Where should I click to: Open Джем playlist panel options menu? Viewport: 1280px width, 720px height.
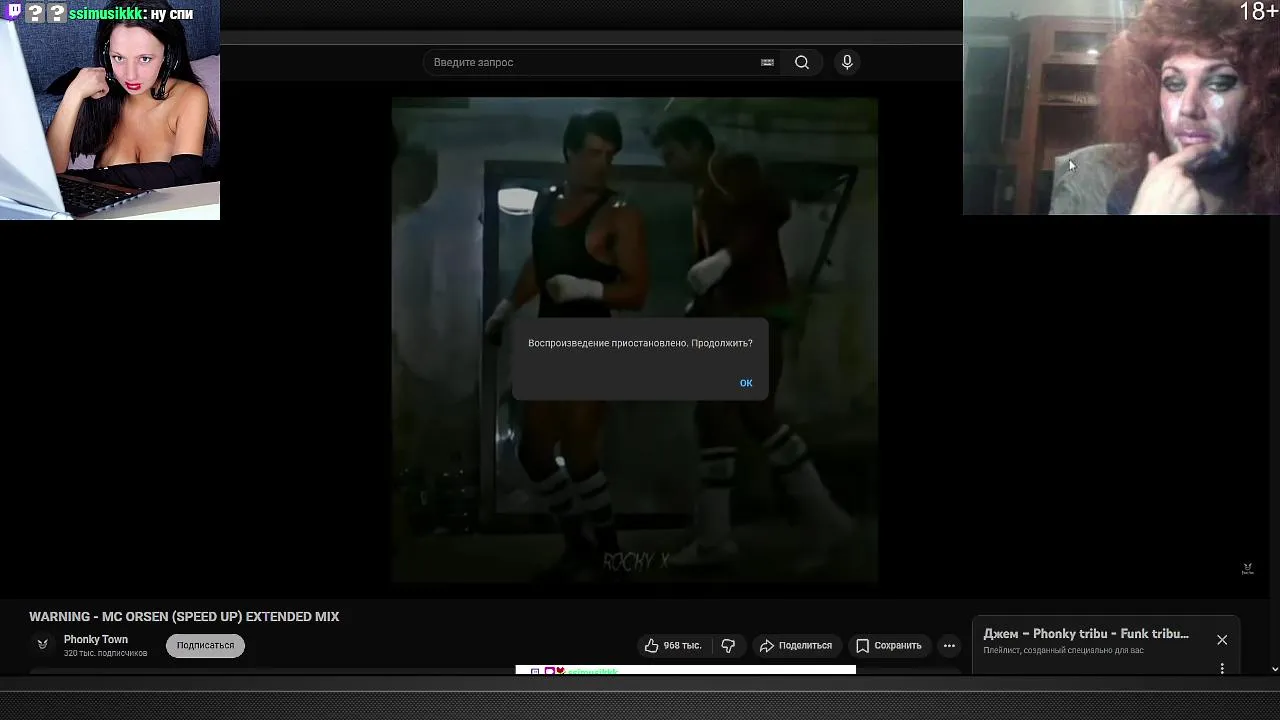tap(1222, 668)
